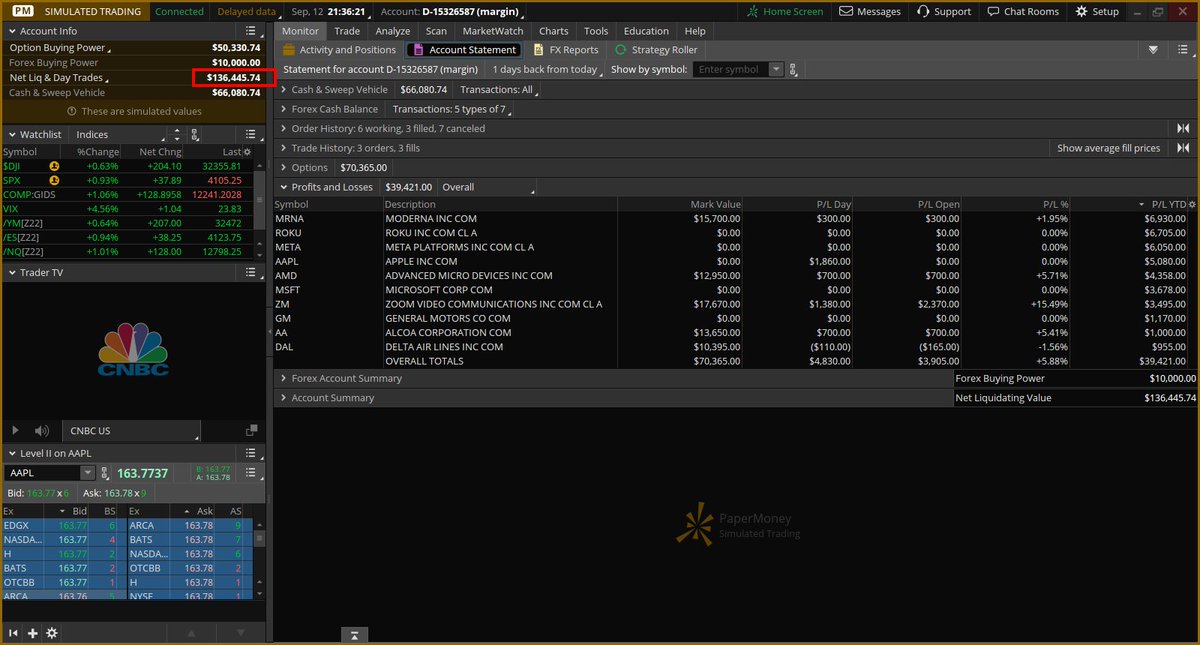
Task: Click the Trade History fit-columns icon
Action: tap(1183, 148)
